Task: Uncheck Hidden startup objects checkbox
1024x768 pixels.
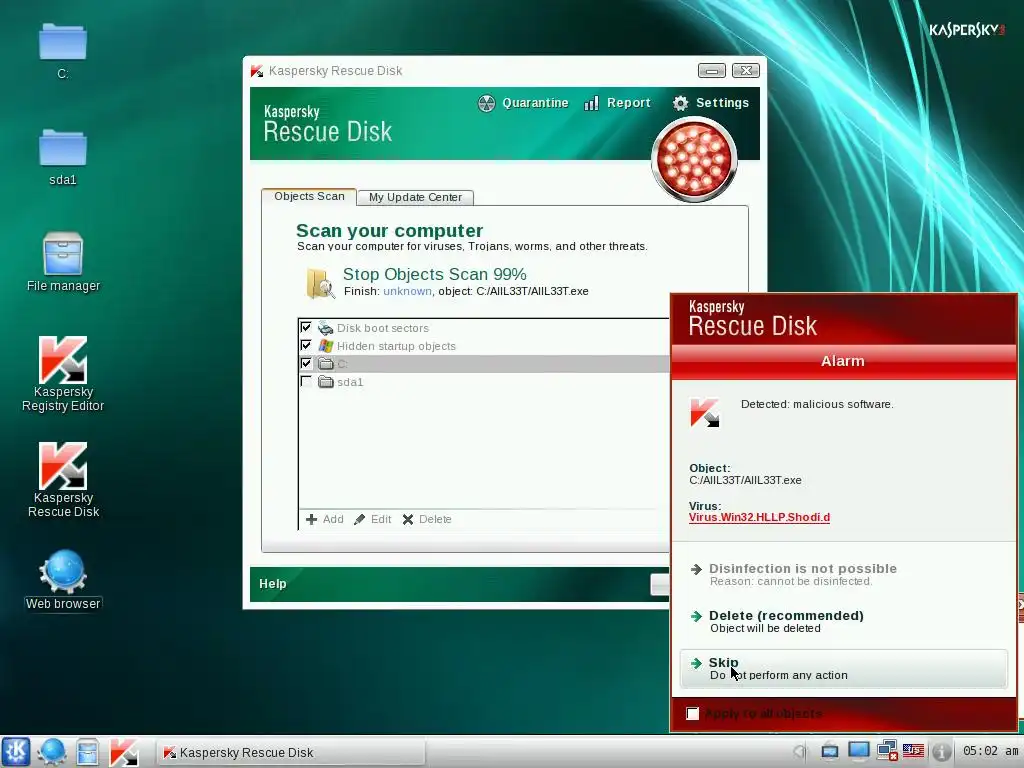Action: click(x=306, y=345)
